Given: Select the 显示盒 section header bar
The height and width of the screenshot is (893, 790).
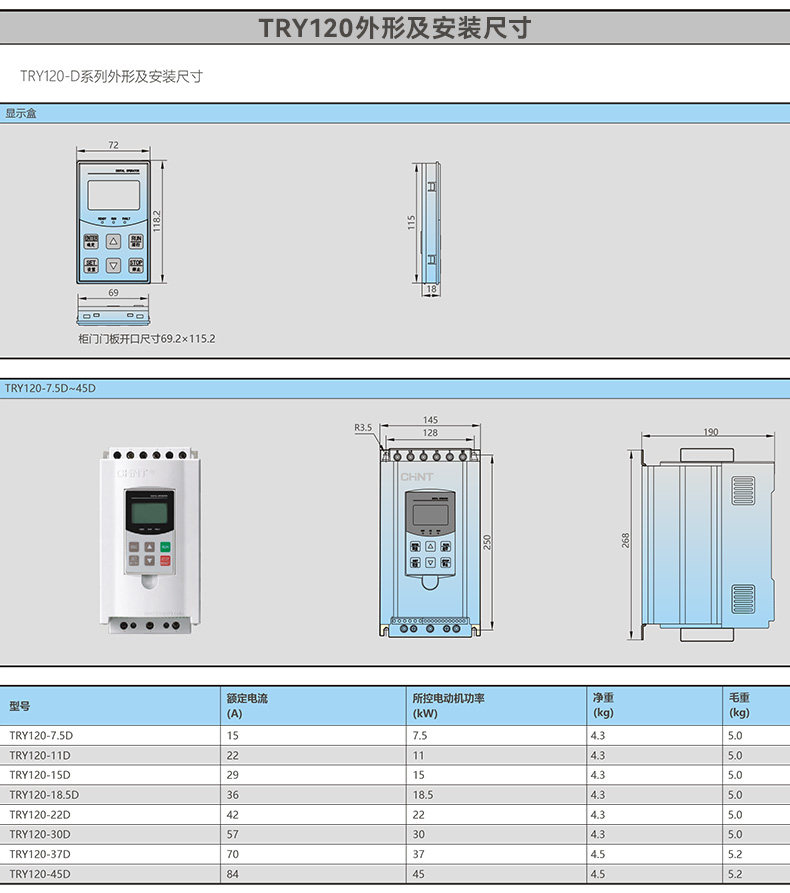Looking at the screenshot, I should coord(395,113).
